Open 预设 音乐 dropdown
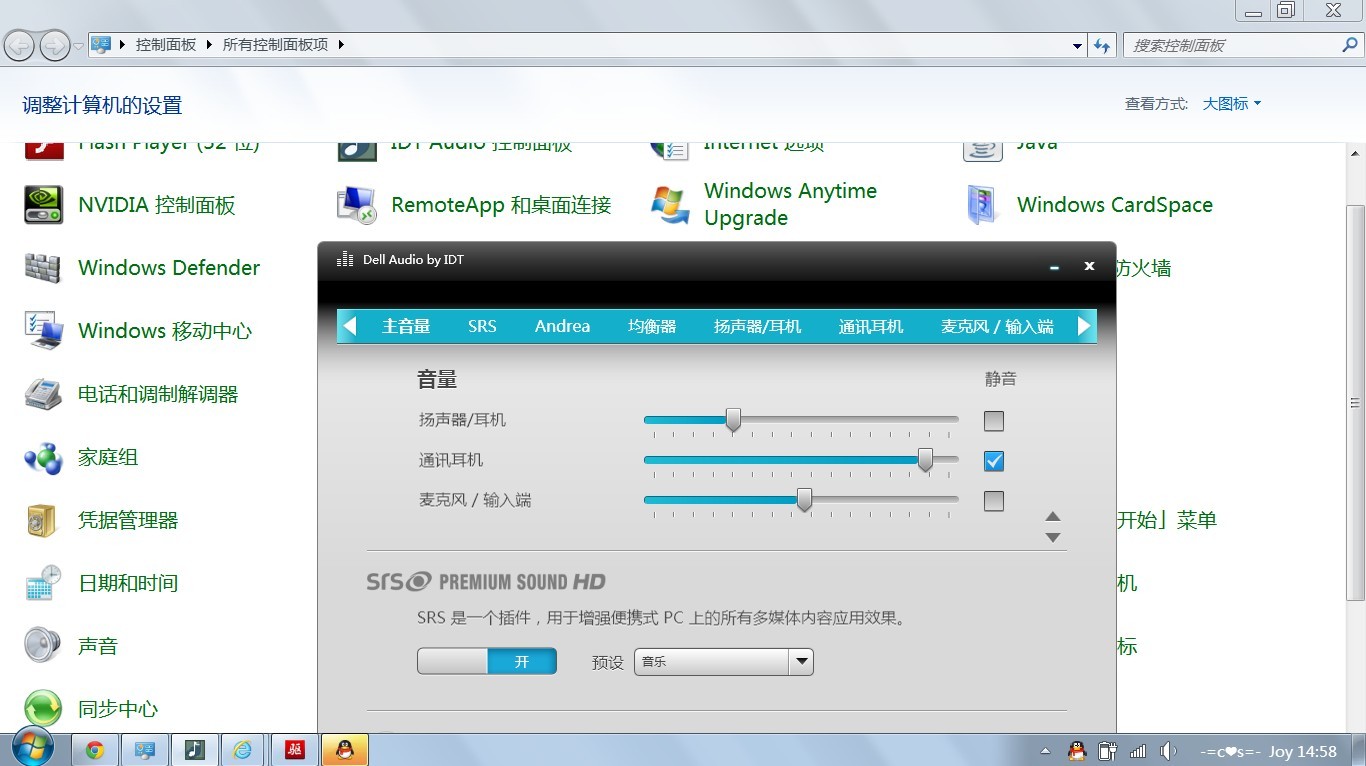This screenshot has height=766, width=1366. point(724,662)
